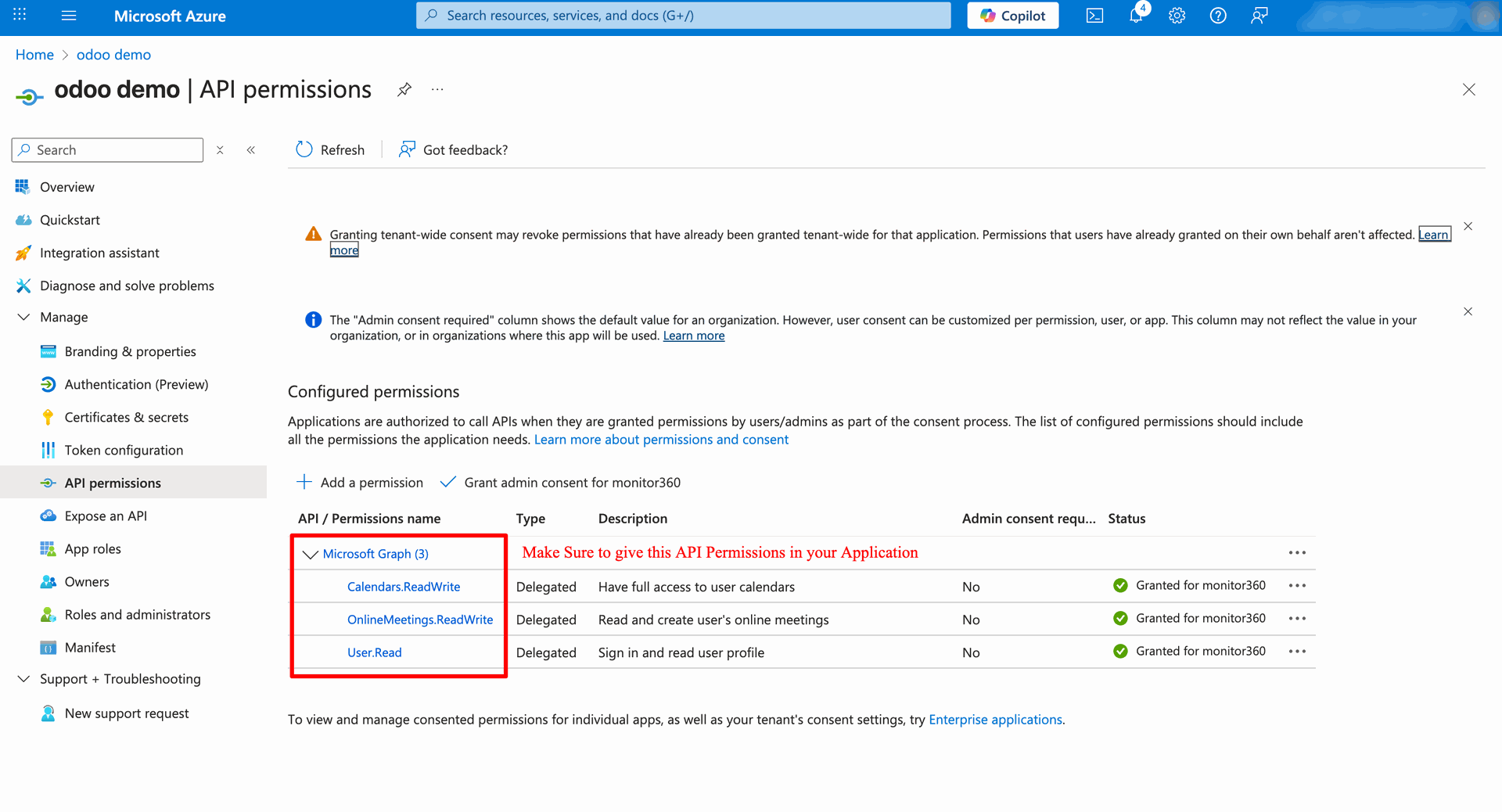This screenshot has width=1502, height=812.
Task: Collapse the Support + Troubleshooting section
Action: (23, 679)
